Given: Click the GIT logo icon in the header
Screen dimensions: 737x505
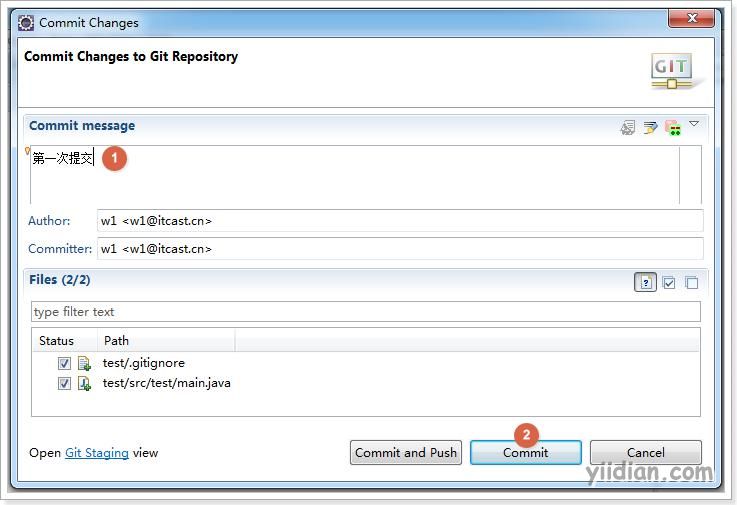Looking at the screenshot, I should [x=672, y=71].
